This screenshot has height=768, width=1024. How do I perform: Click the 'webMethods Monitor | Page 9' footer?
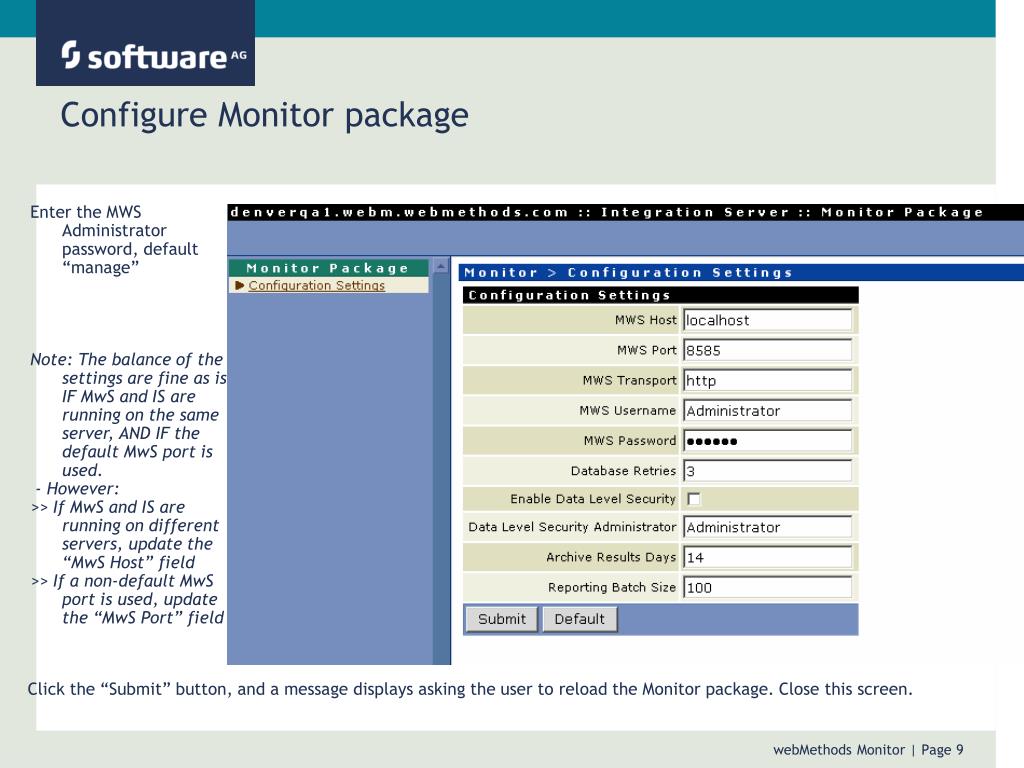(x=868, y=750)
